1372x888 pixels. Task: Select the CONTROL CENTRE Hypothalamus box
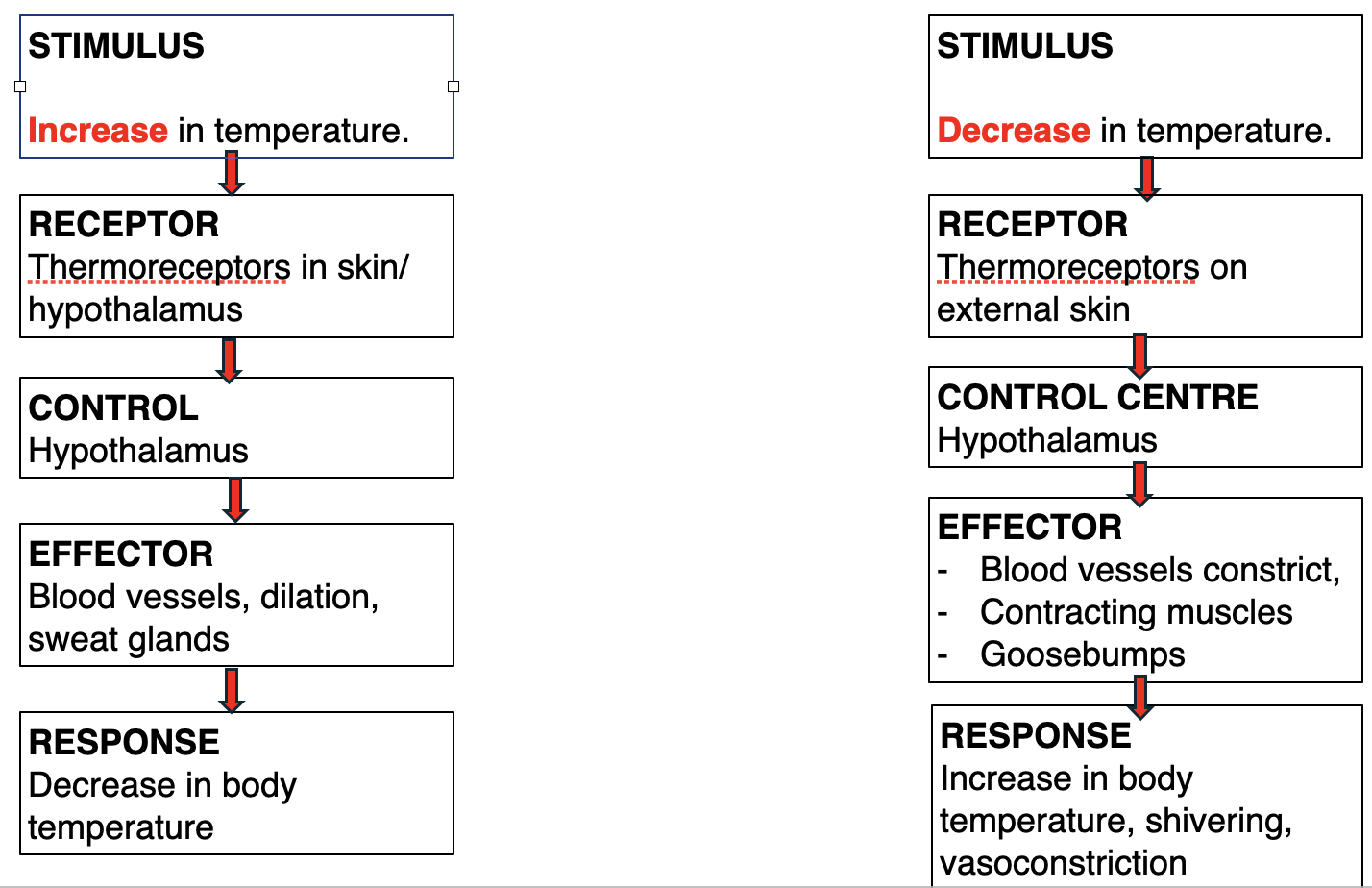point(1145,417)
